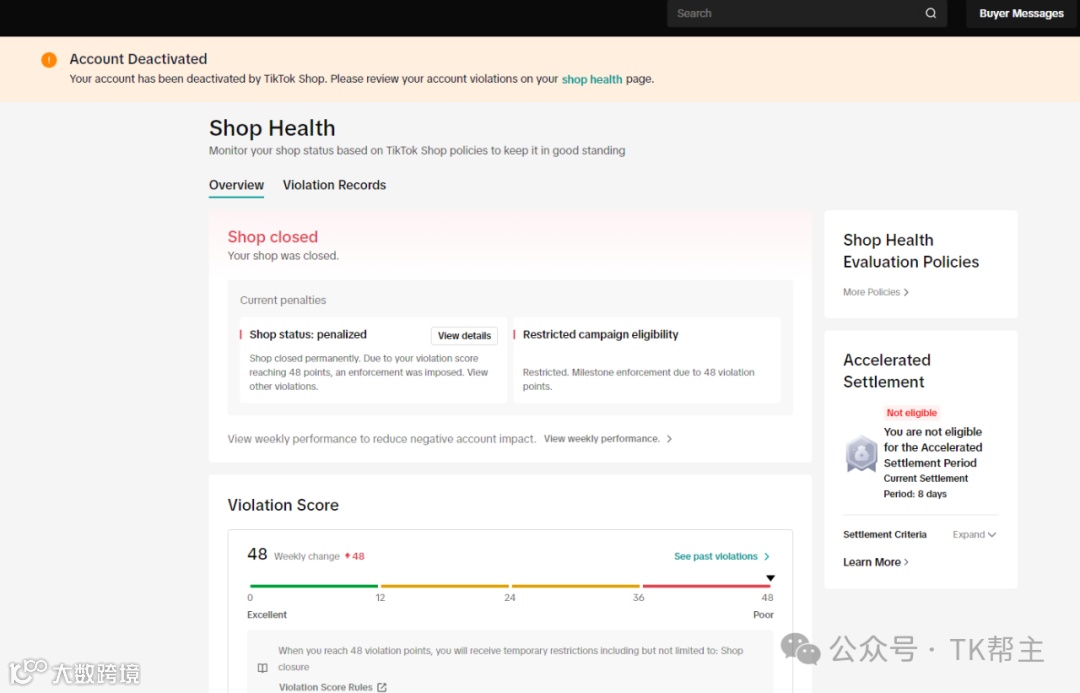Click the Learn More link
Viewport: 1080px width, 693px height.
point(871,562)
